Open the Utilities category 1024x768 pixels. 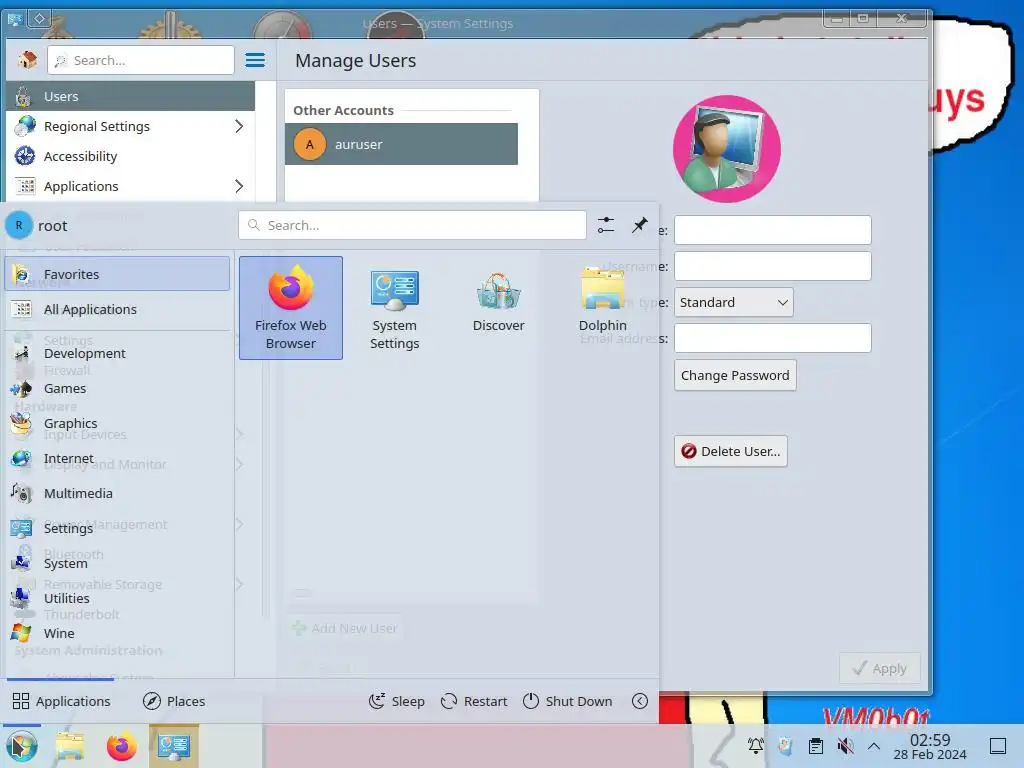pyautogui.click(x=119, y=598)
